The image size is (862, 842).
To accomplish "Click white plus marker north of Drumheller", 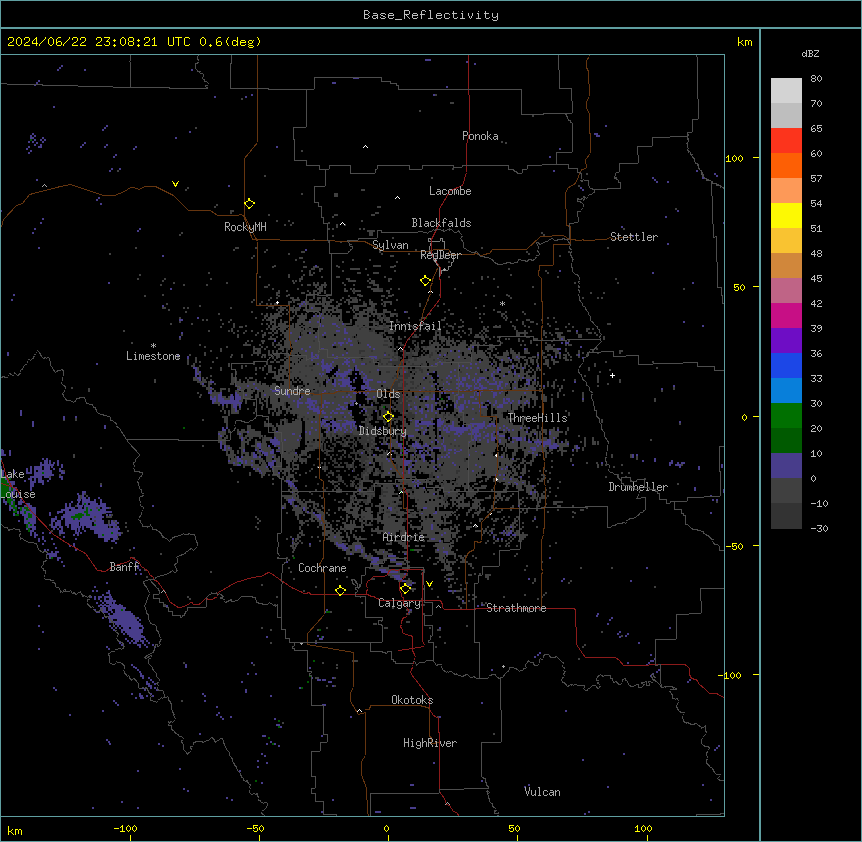I will click(x=612, y=375).
